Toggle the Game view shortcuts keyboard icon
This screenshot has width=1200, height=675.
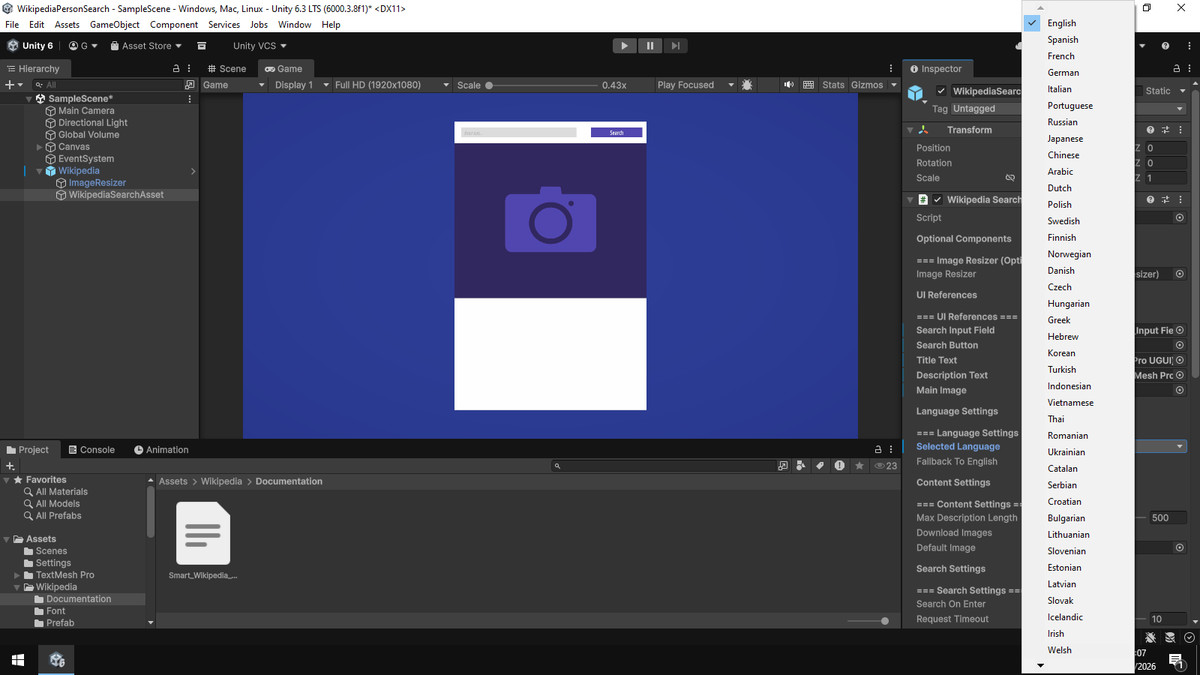(x=809, y=85)
